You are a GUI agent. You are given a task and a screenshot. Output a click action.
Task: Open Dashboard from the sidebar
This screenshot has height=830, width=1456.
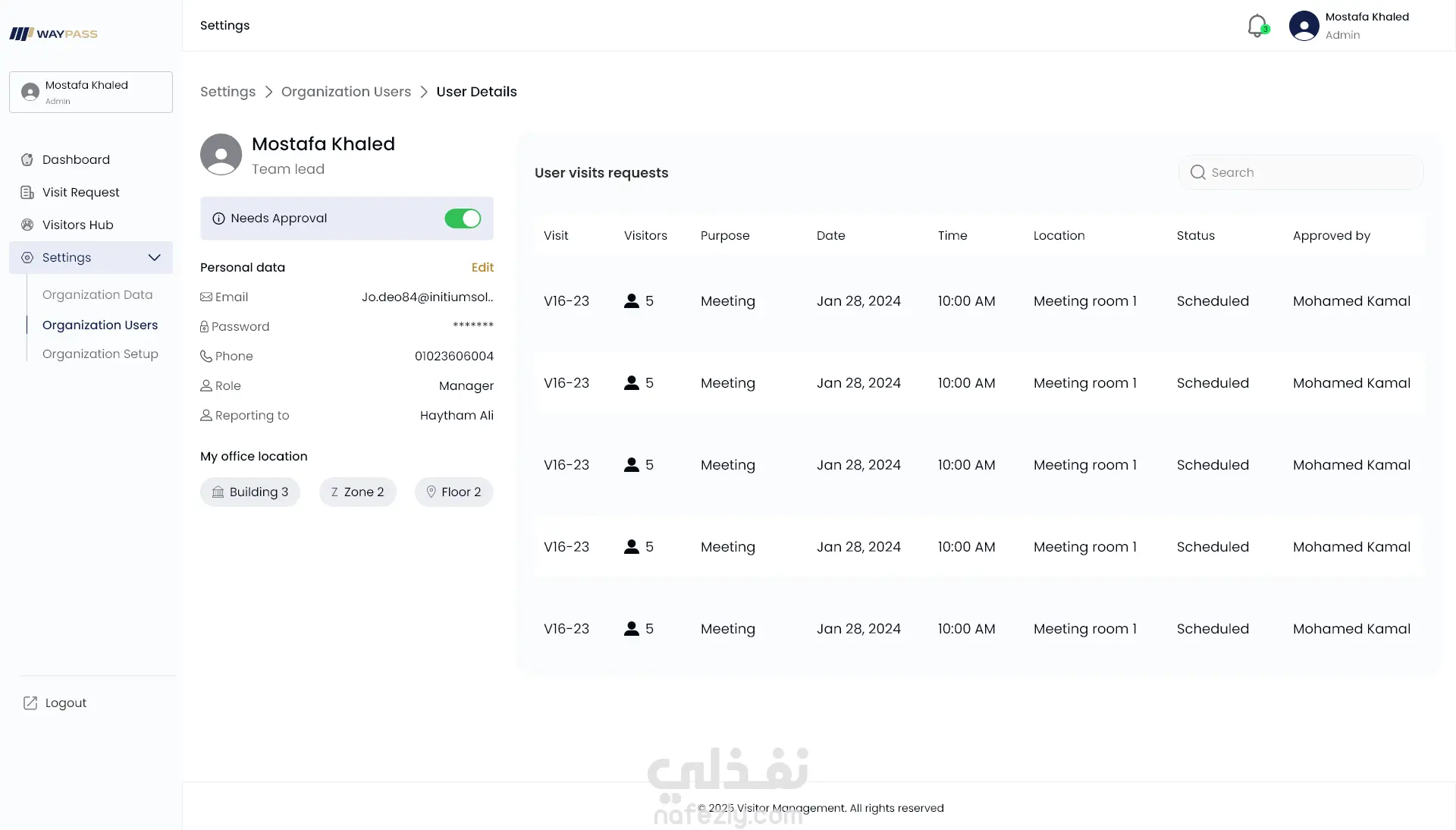76,159
